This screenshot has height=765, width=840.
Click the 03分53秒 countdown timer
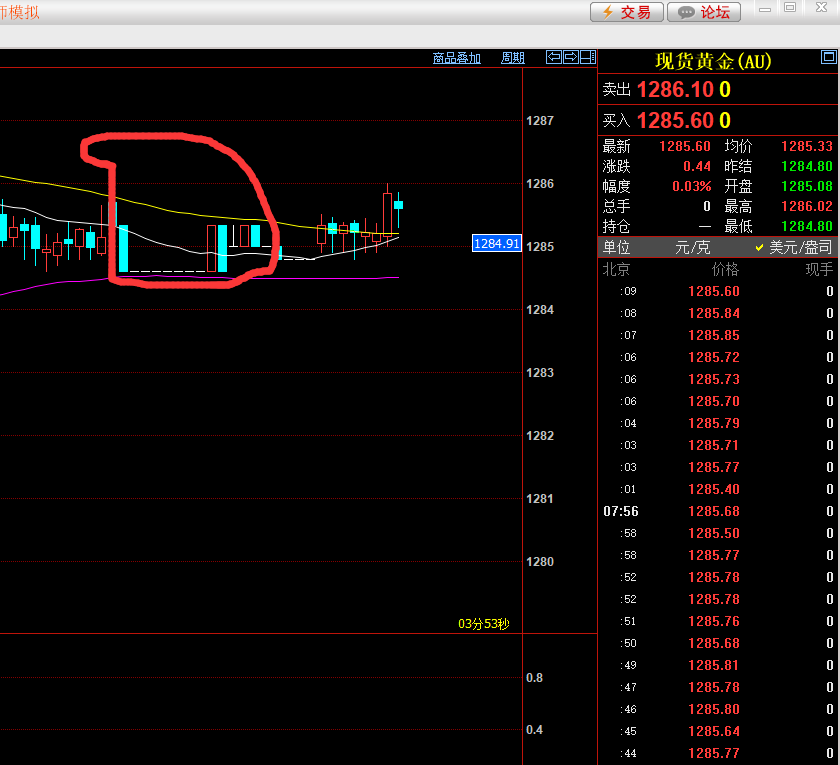pos(483,624)
